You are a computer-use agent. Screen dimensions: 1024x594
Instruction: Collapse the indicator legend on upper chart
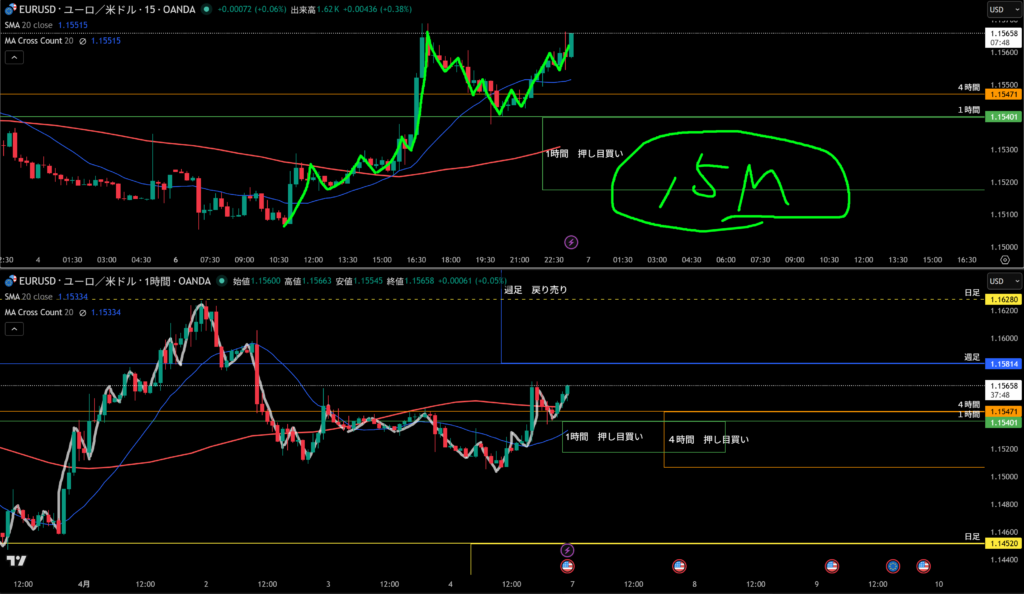[x=14, y=57]
